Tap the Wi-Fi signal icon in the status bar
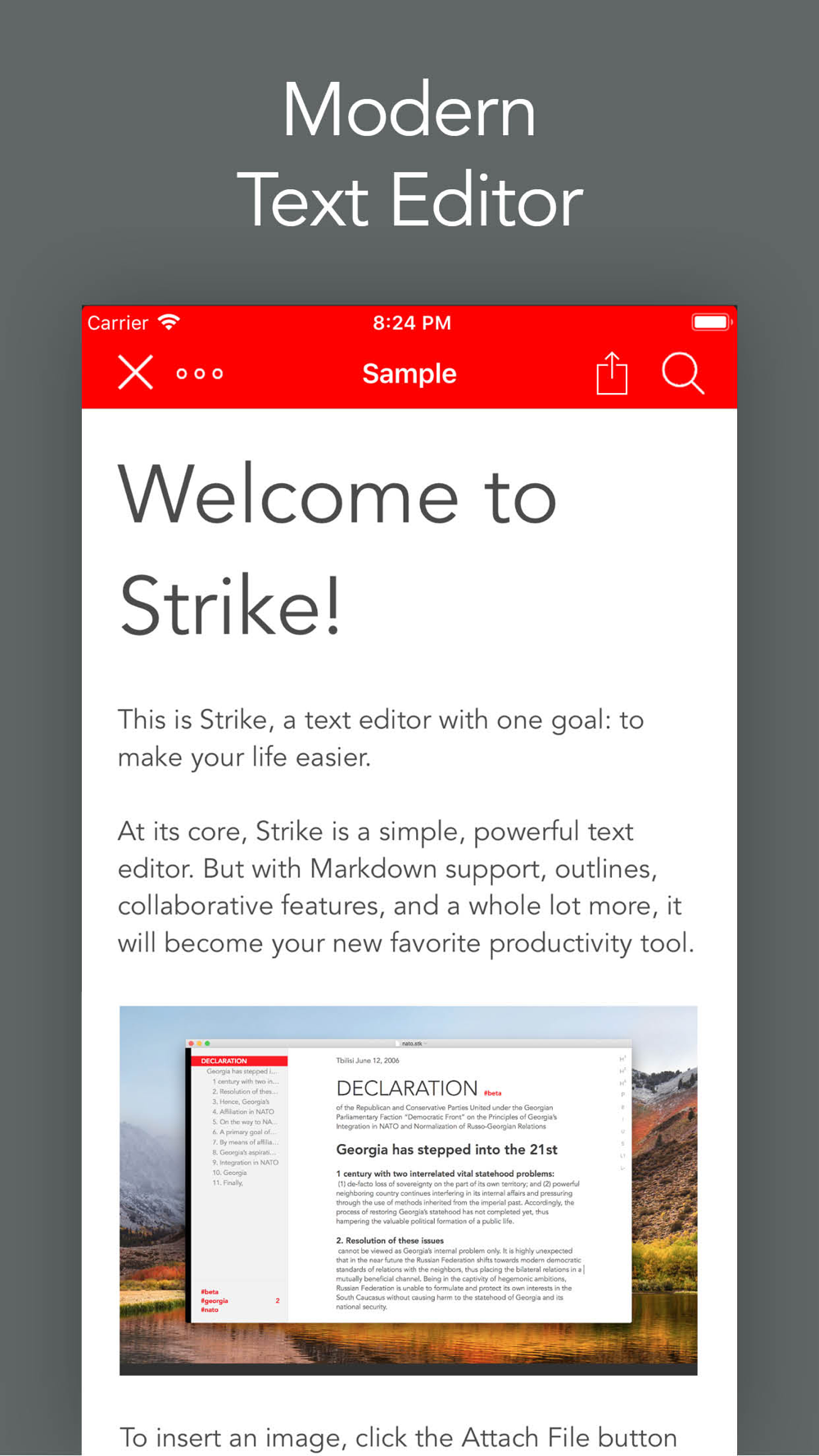 point(169,322)
